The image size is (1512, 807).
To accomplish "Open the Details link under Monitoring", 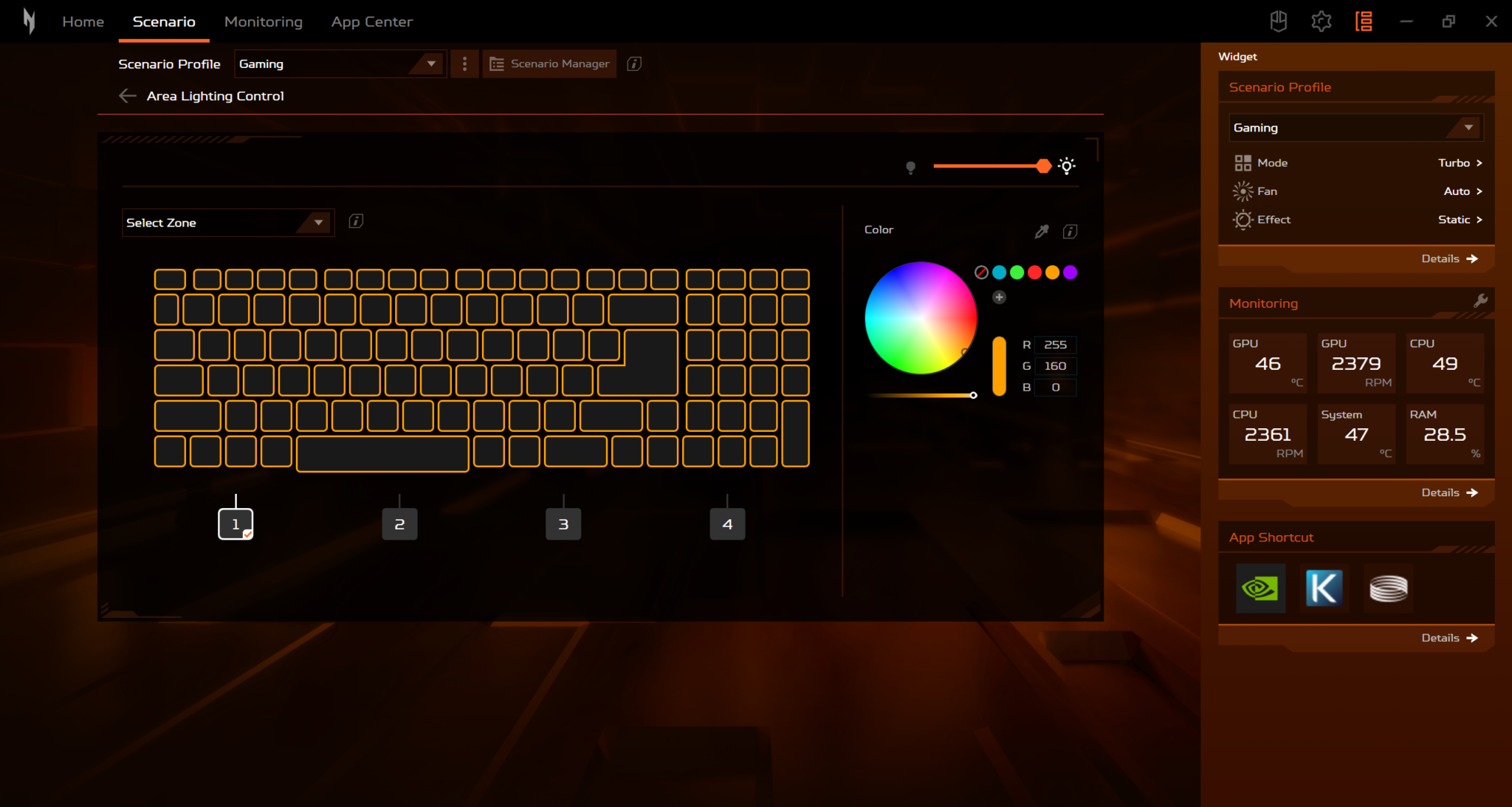I will coord(1449,492).
